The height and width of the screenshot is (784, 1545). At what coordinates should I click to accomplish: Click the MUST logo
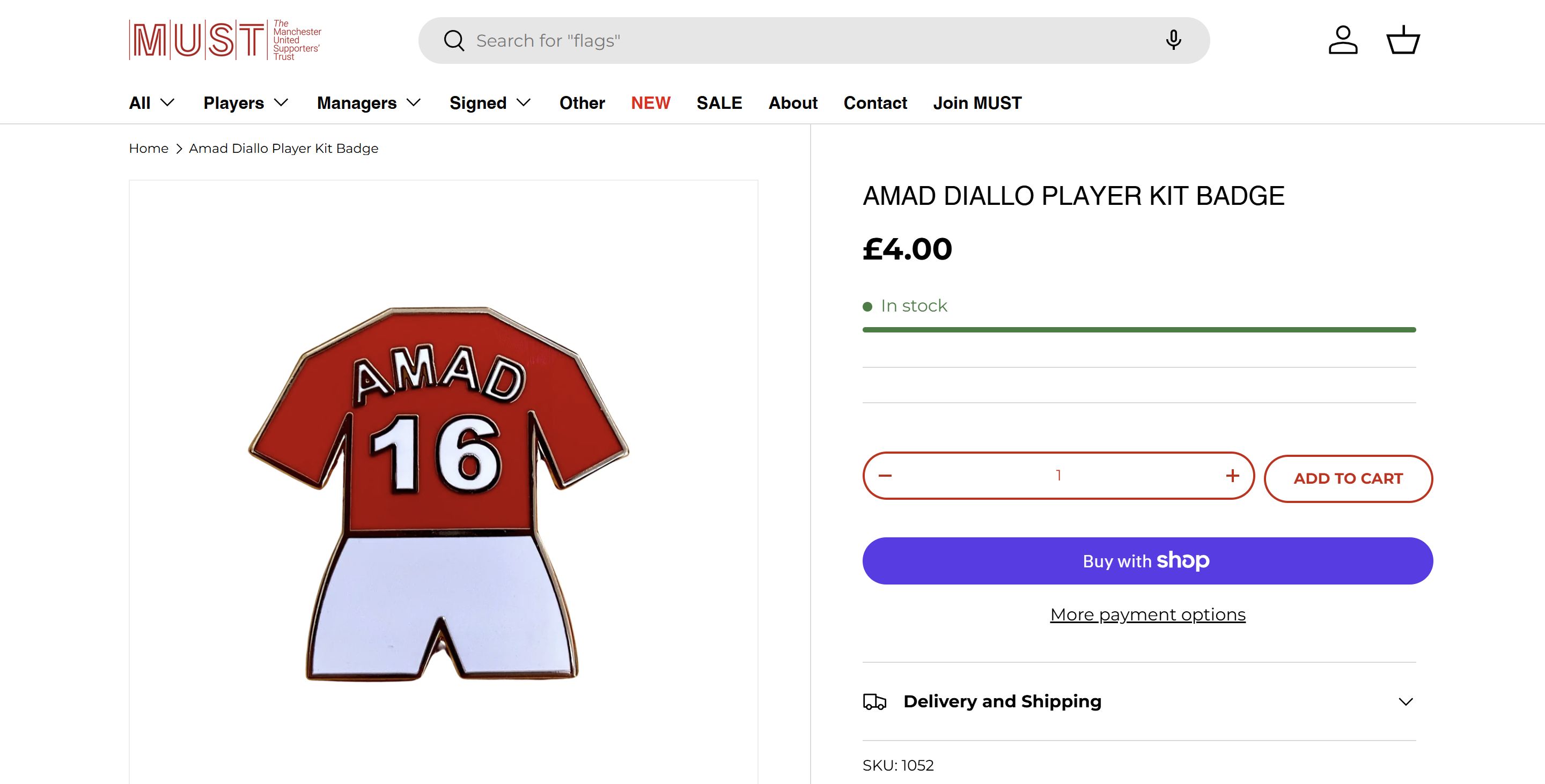coord(225,40)
